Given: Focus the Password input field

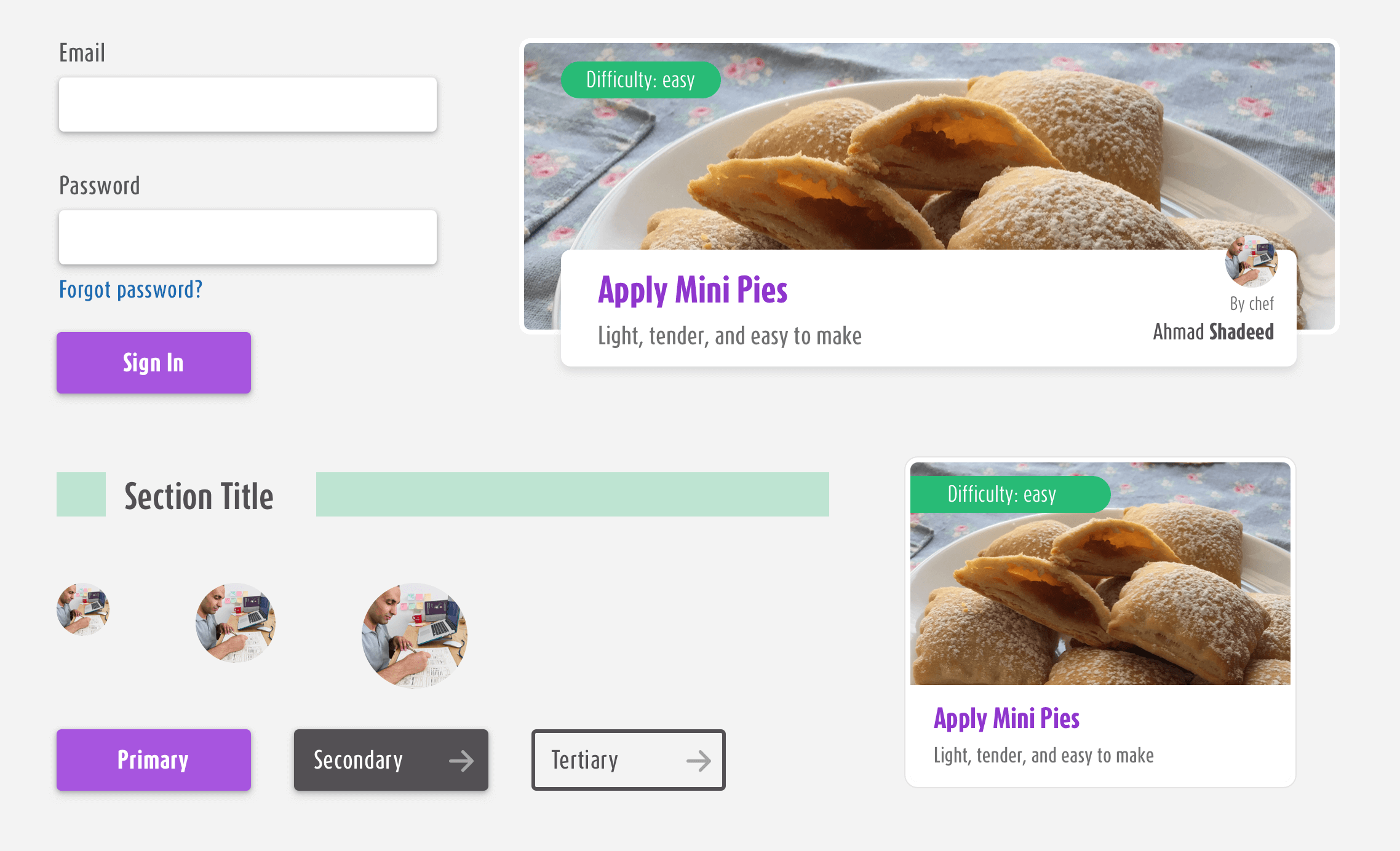Looking at the screenshot, I should 247,237.
